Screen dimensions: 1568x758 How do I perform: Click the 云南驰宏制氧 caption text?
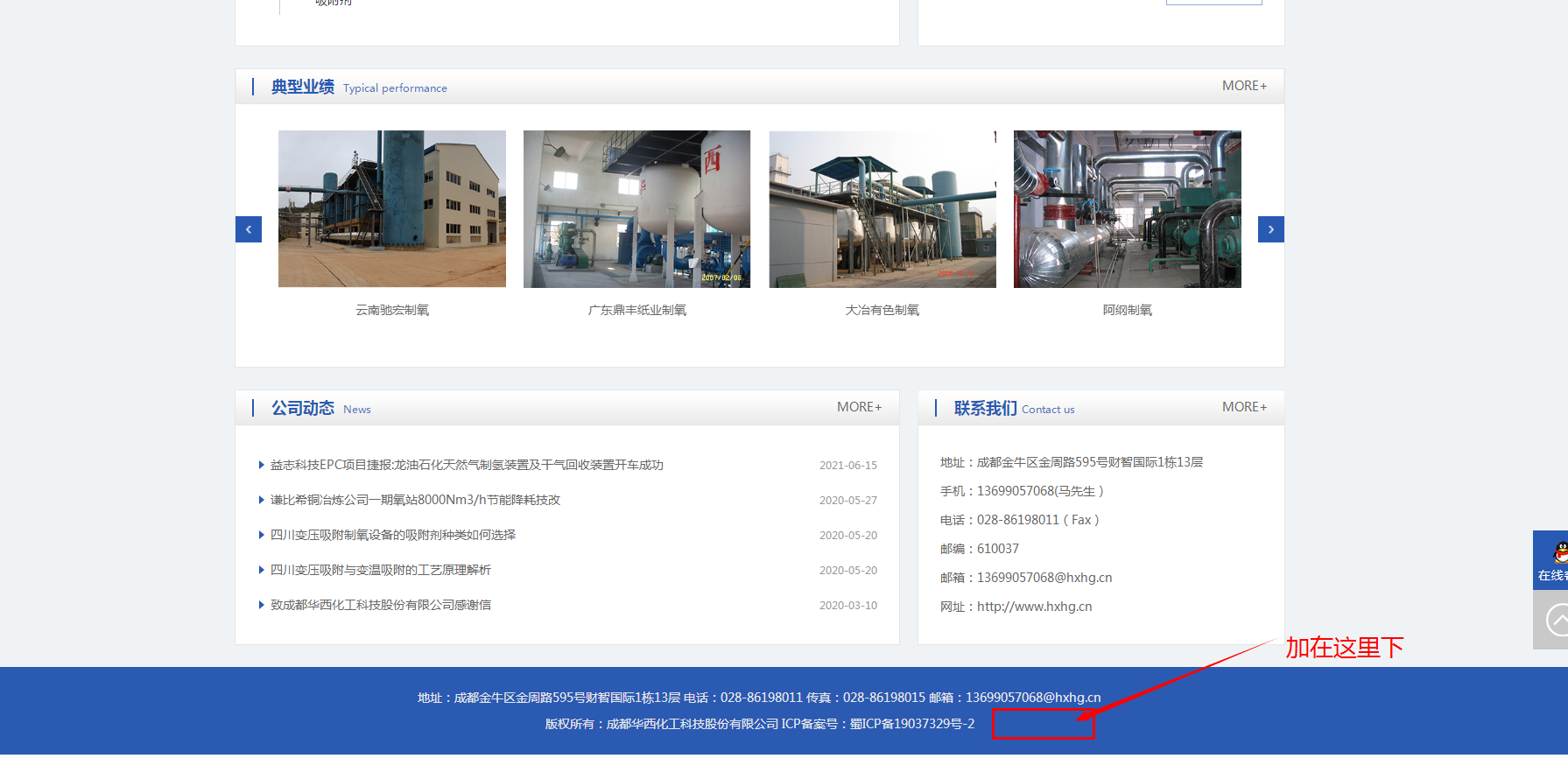(391, 310)
